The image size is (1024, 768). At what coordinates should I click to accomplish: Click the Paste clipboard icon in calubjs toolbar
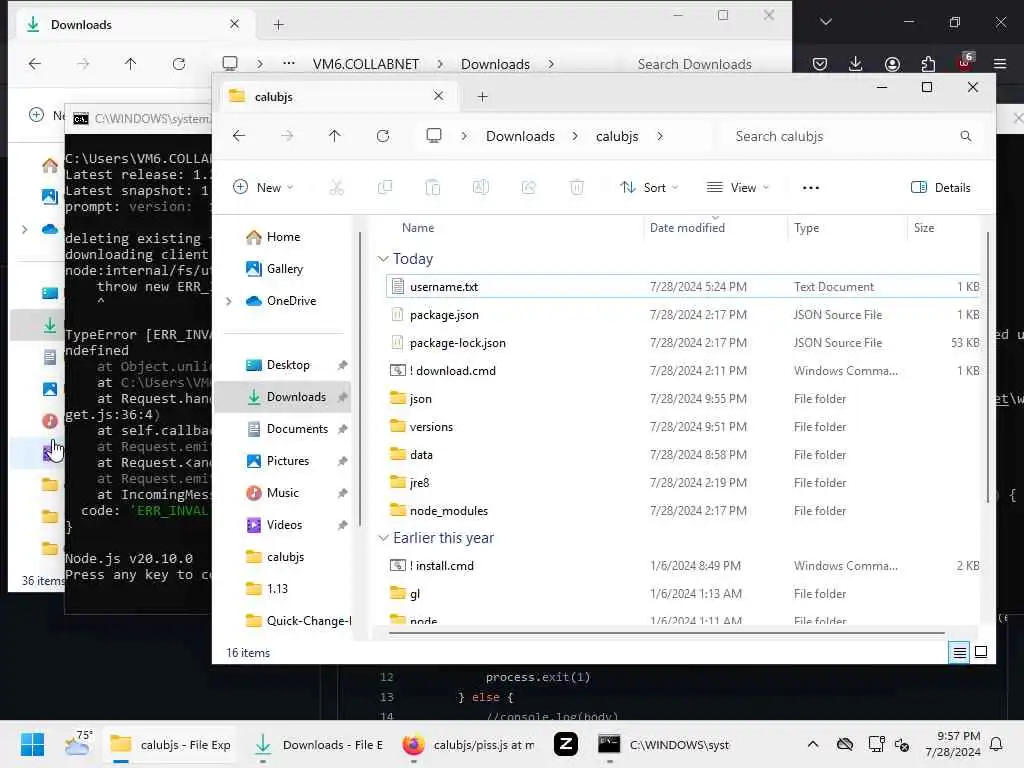(432, 188)
